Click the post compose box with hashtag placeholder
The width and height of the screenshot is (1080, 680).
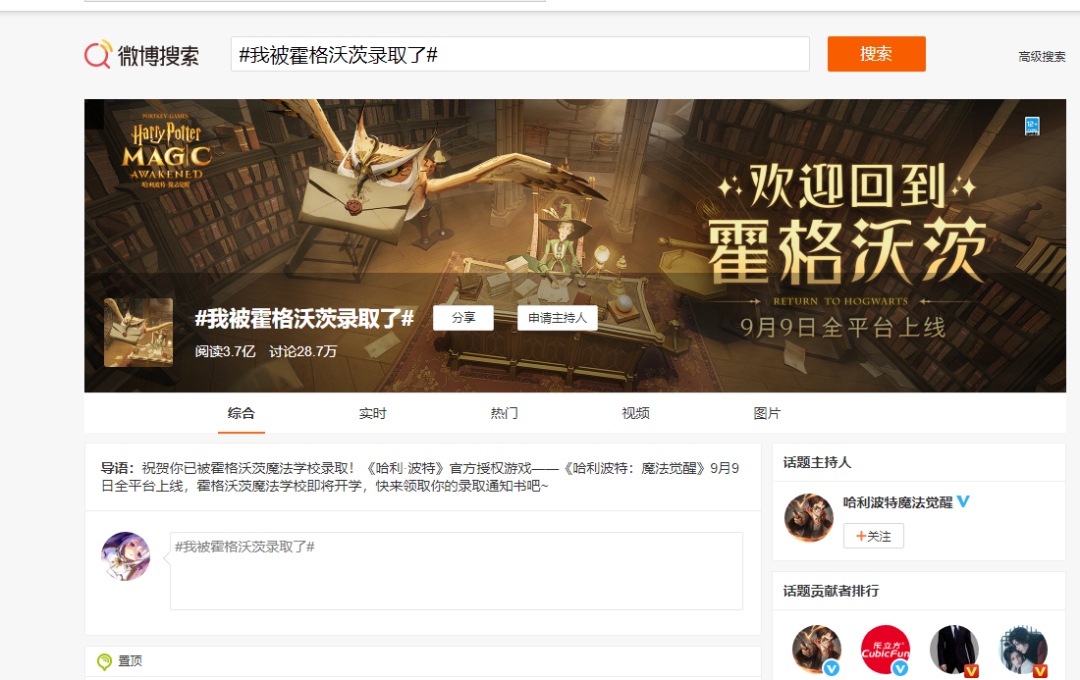coord(456,570)
